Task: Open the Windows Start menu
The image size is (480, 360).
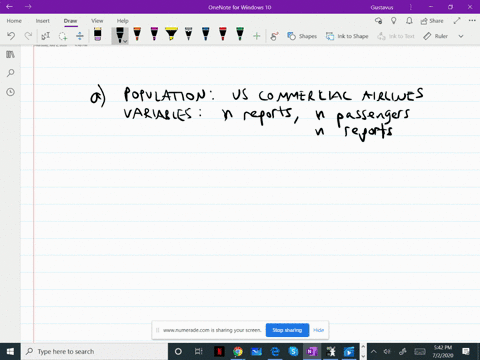Action: [10, 351]
